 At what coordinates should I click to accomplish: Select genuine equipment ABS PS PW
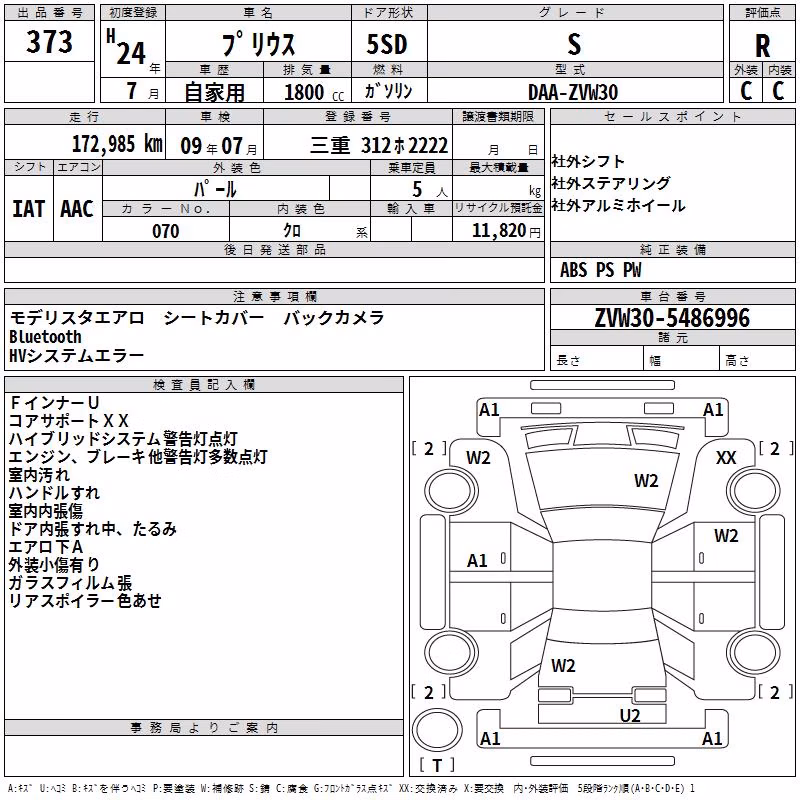pos(601,270)
